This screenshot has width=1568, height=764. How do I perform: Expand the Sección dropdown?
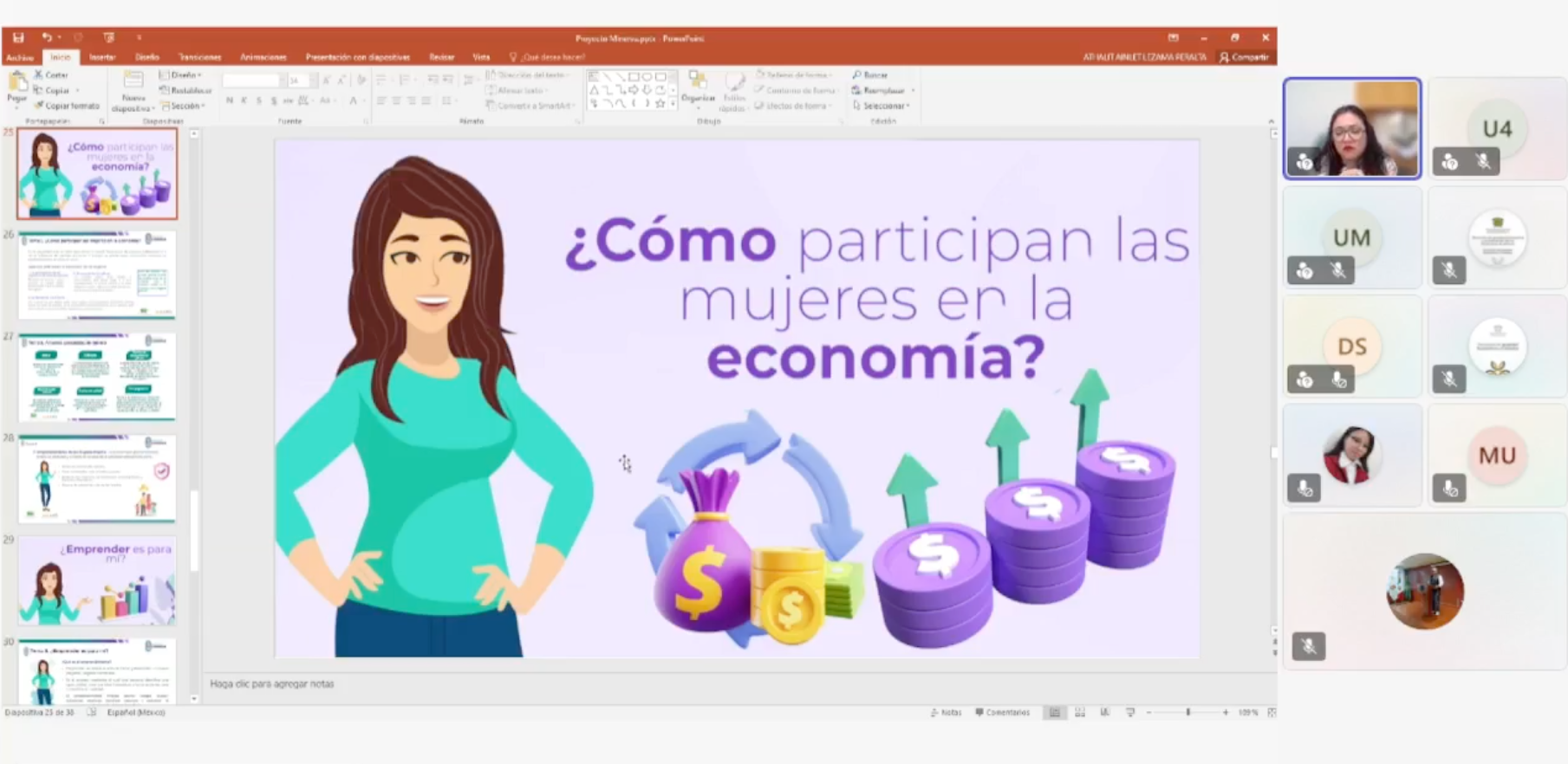click(183, 106)
